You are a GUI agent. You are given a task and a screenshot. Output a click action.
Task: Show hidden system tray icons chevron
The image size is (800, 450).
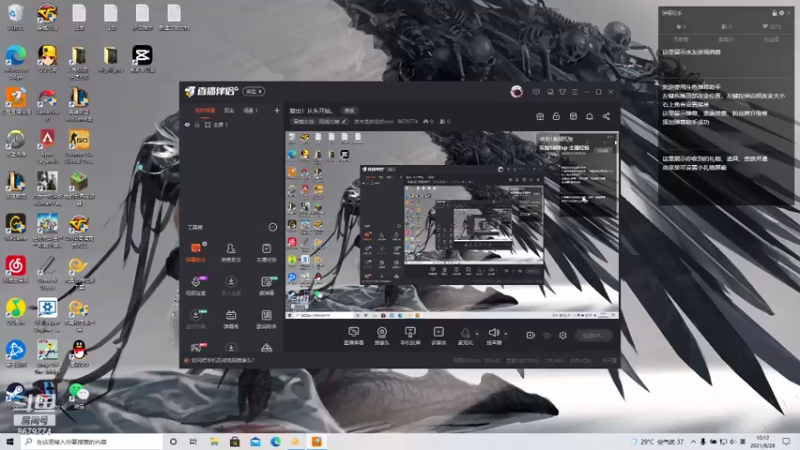pyautogui.click(x=693, y=441)
